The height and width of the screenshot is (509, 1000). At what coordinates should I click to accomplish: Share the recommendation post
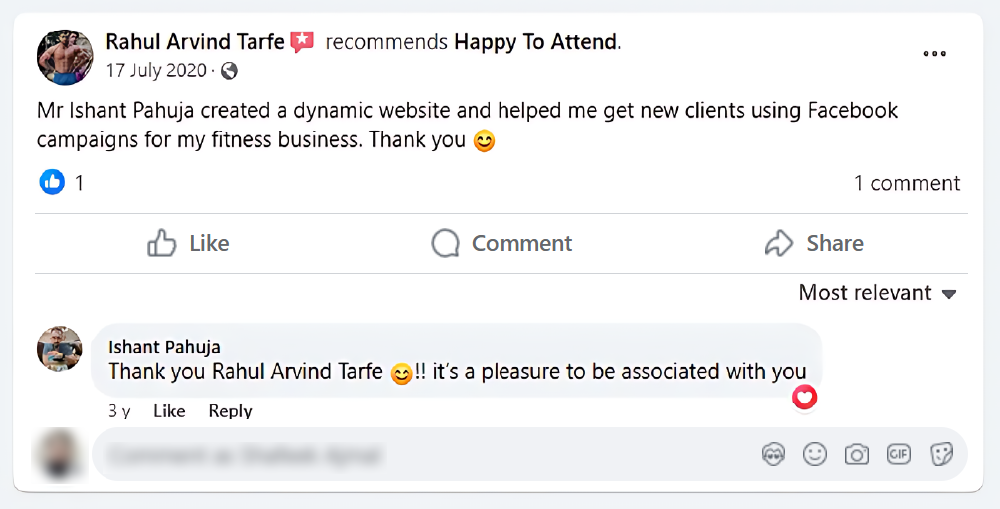pyautogui.click(x=813, y=243)
